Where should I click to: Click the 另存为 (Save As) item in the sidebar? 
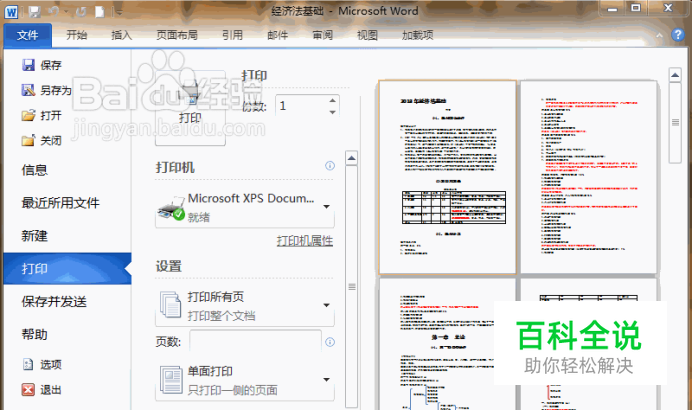click(46, 90)
